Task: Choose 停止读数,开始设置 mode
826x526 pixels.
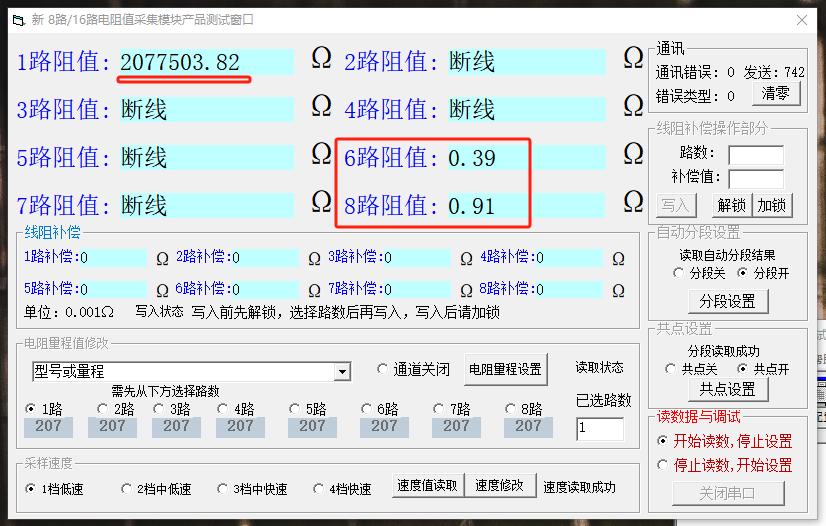Action: [x=663, y=465]
